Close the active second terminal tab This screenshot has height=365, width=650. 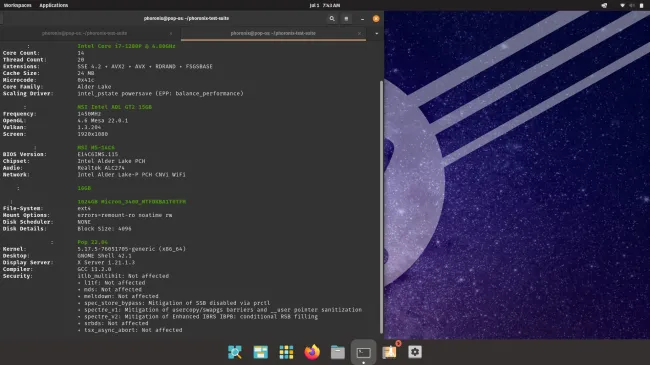(x=359, y=33)
